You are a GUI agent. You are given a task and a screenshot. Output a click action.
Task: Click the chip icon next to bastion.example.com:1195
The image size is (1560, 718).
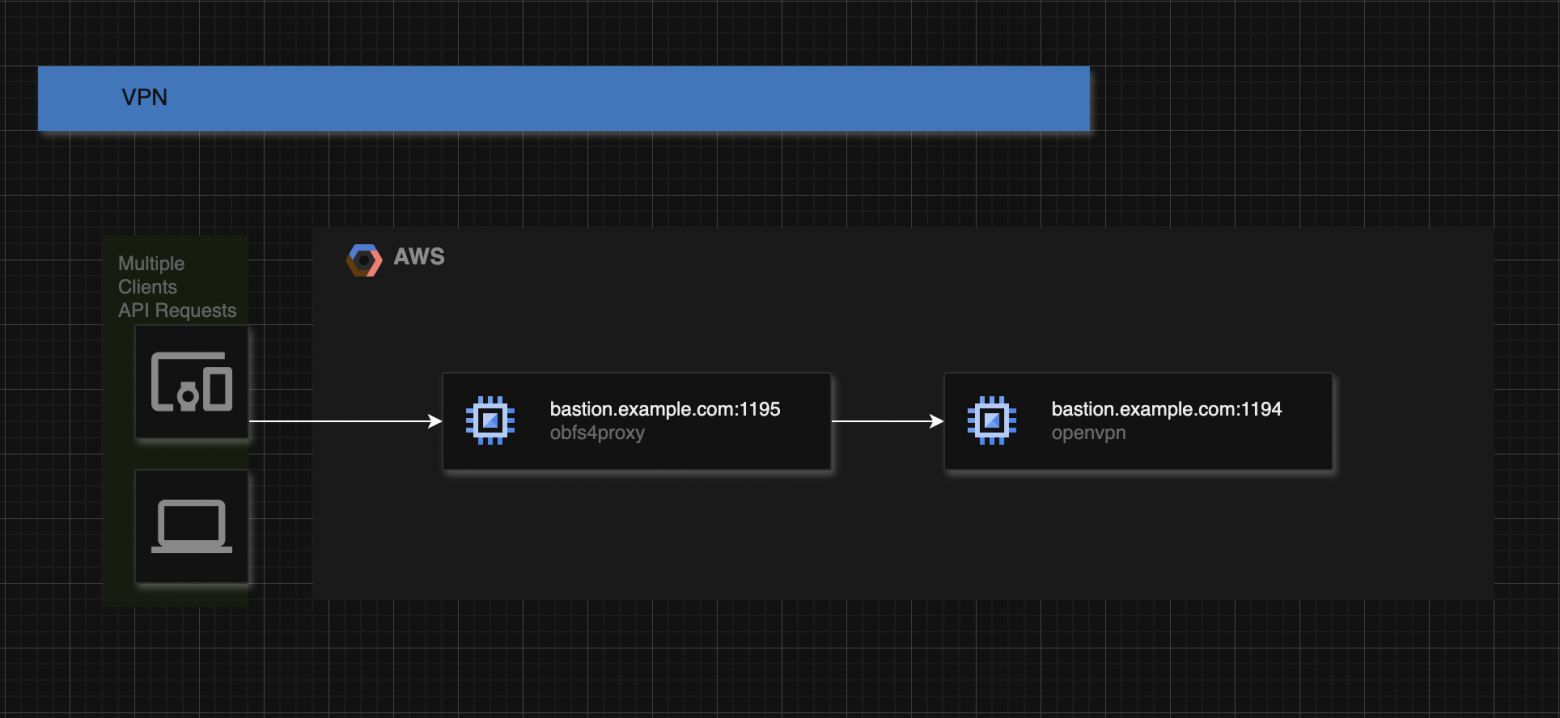click(489, 420)
